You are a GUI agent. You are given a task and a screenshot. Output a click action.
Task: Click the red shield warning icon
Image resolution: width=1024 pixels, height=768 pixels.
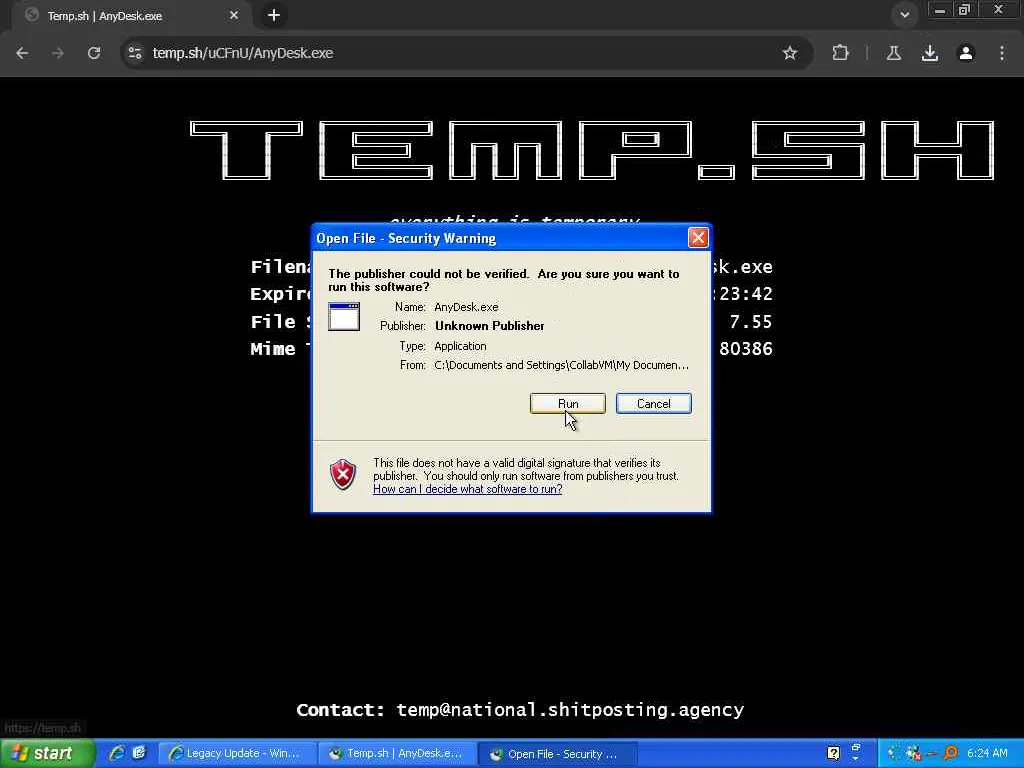coord(343,475)
